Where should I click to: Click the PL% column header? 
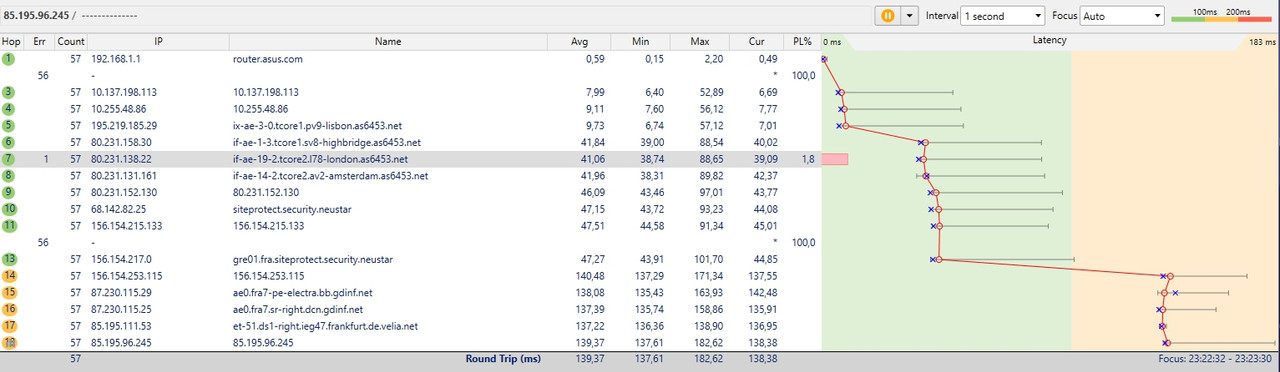(x=802, y=41)
